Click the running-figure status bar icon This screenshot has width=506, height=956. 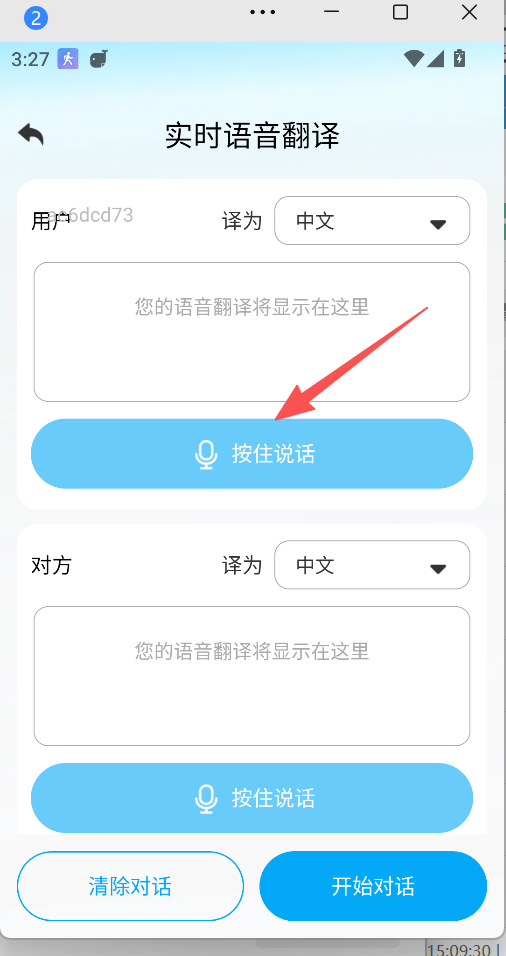pyautogui.click(x=68, y=59)
